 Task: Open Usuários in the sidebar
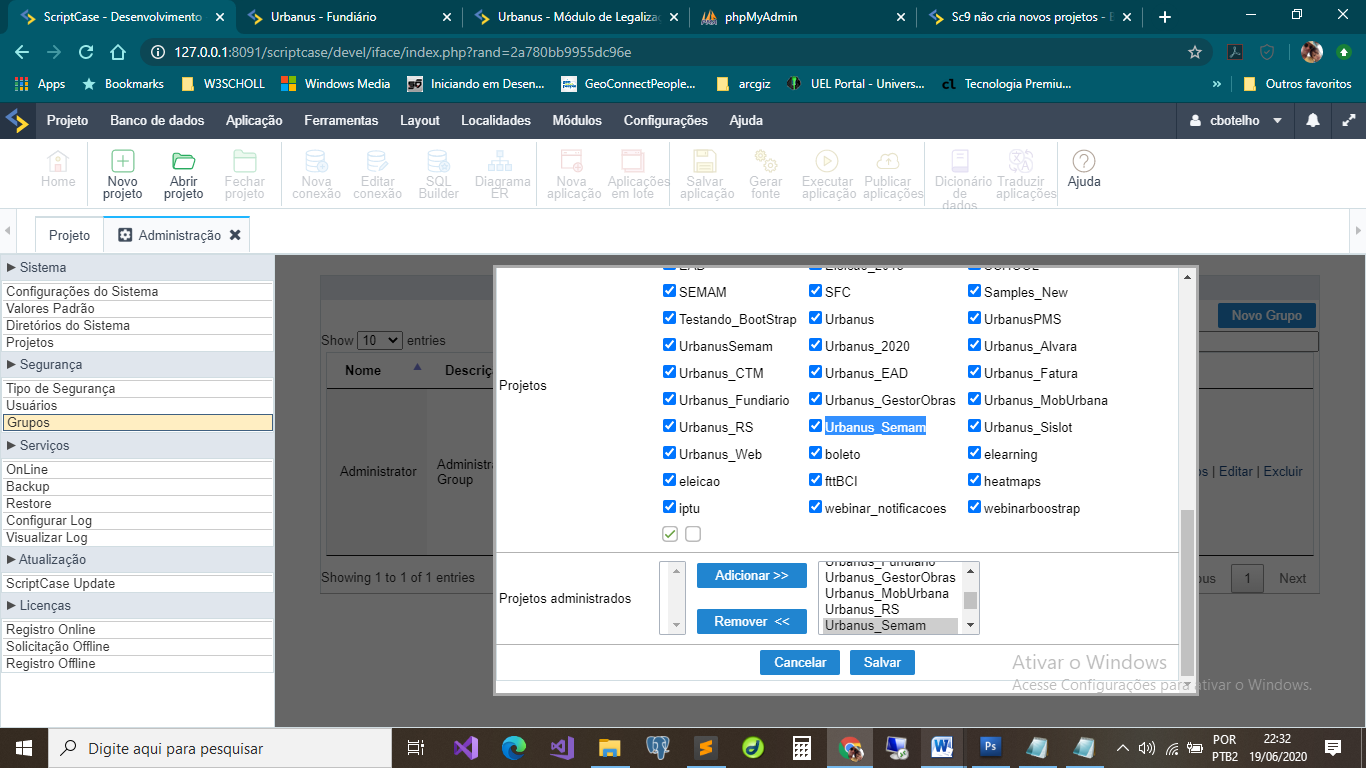coord(137,406)
